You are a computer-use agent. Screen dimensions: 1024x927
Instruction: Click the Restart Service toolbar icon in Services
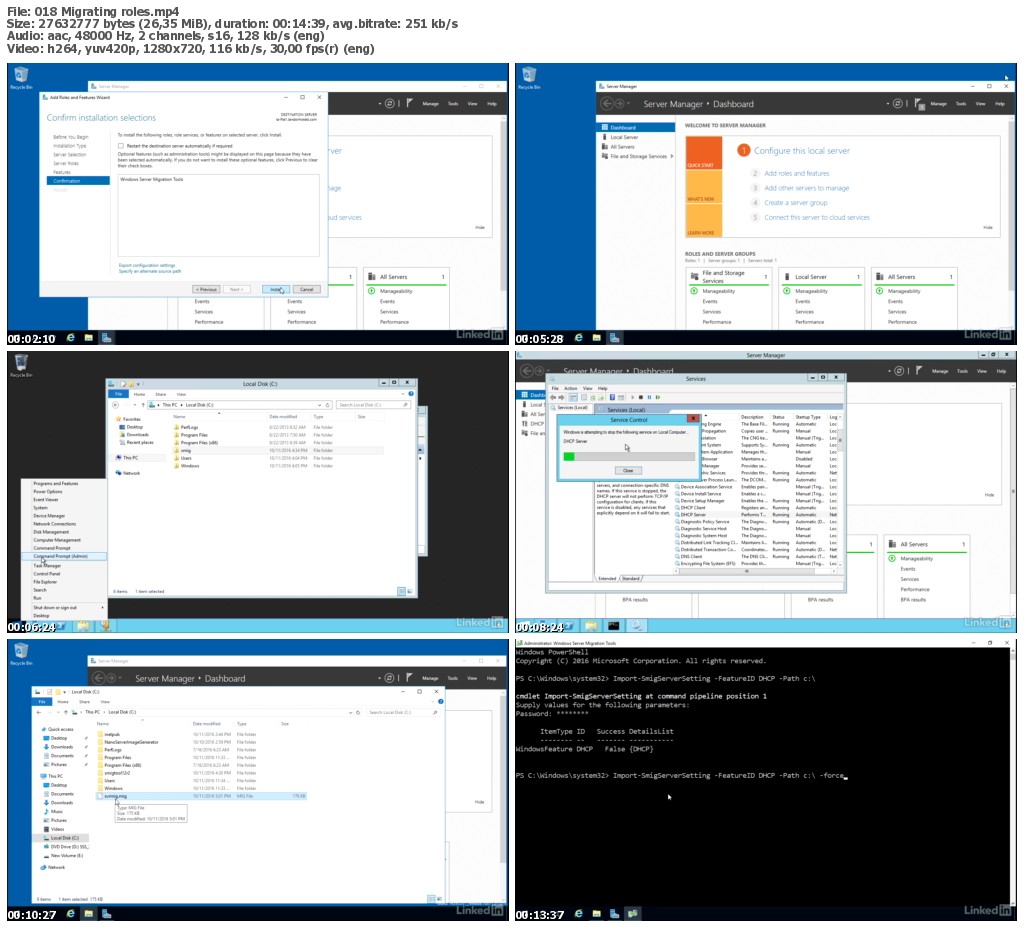(658, 397)
